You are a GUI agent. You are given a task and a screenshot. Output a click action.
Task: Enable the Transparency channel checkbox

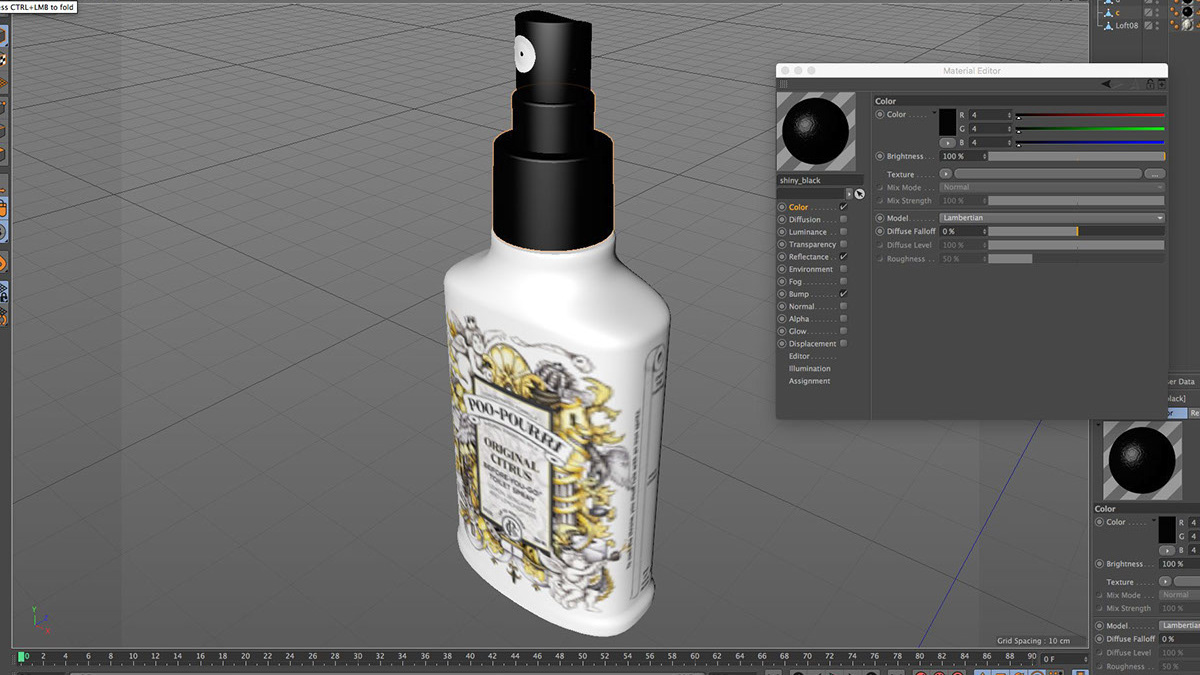(x=843, y=244)
